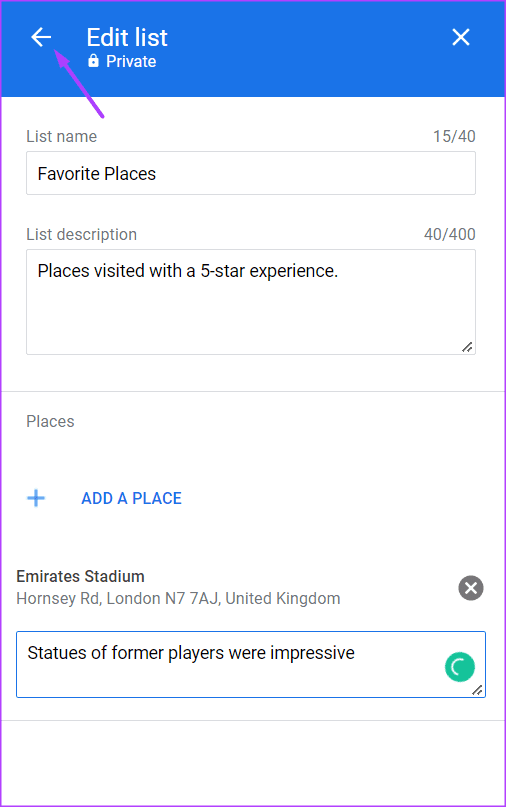The image size is (506, 807).
Task: Grab the note box resize handle
Action: point(478,691)
